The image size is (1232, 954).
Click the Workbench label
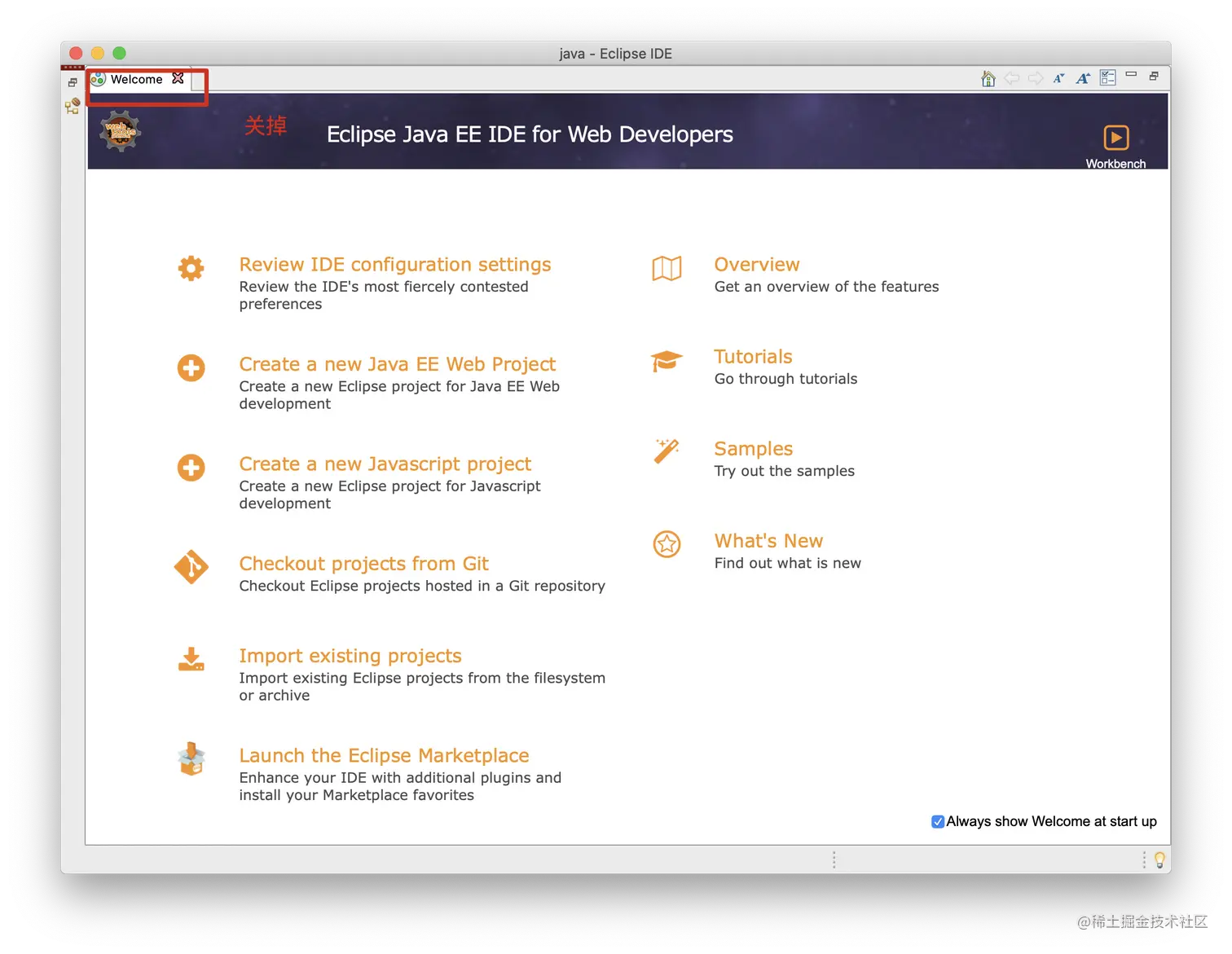point(1115,164)
